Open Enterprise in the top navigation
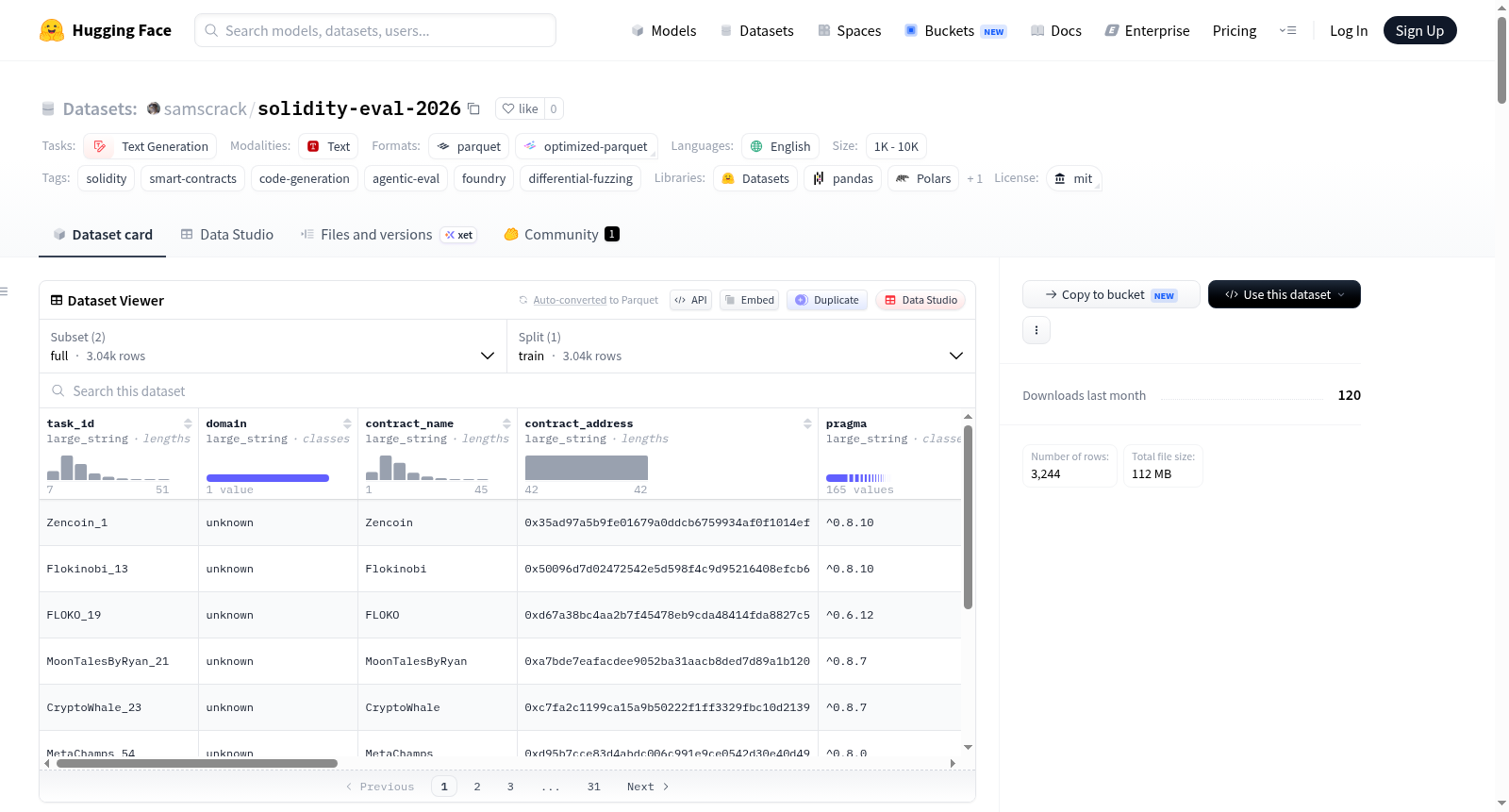 pyautogui.click(x=1147, y=30)
